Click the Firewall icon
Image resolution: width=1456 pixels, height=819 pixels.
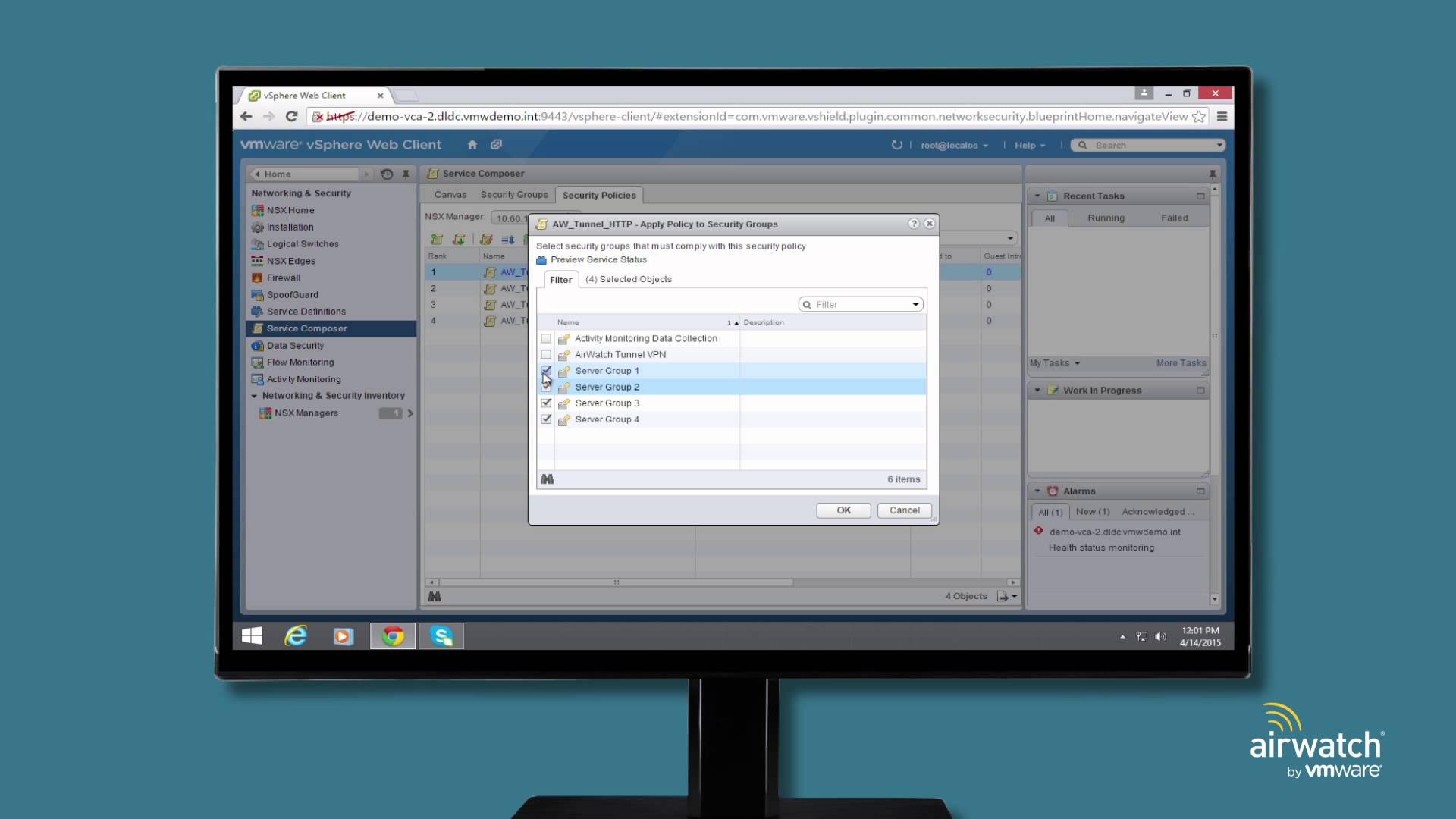(257, 278)
